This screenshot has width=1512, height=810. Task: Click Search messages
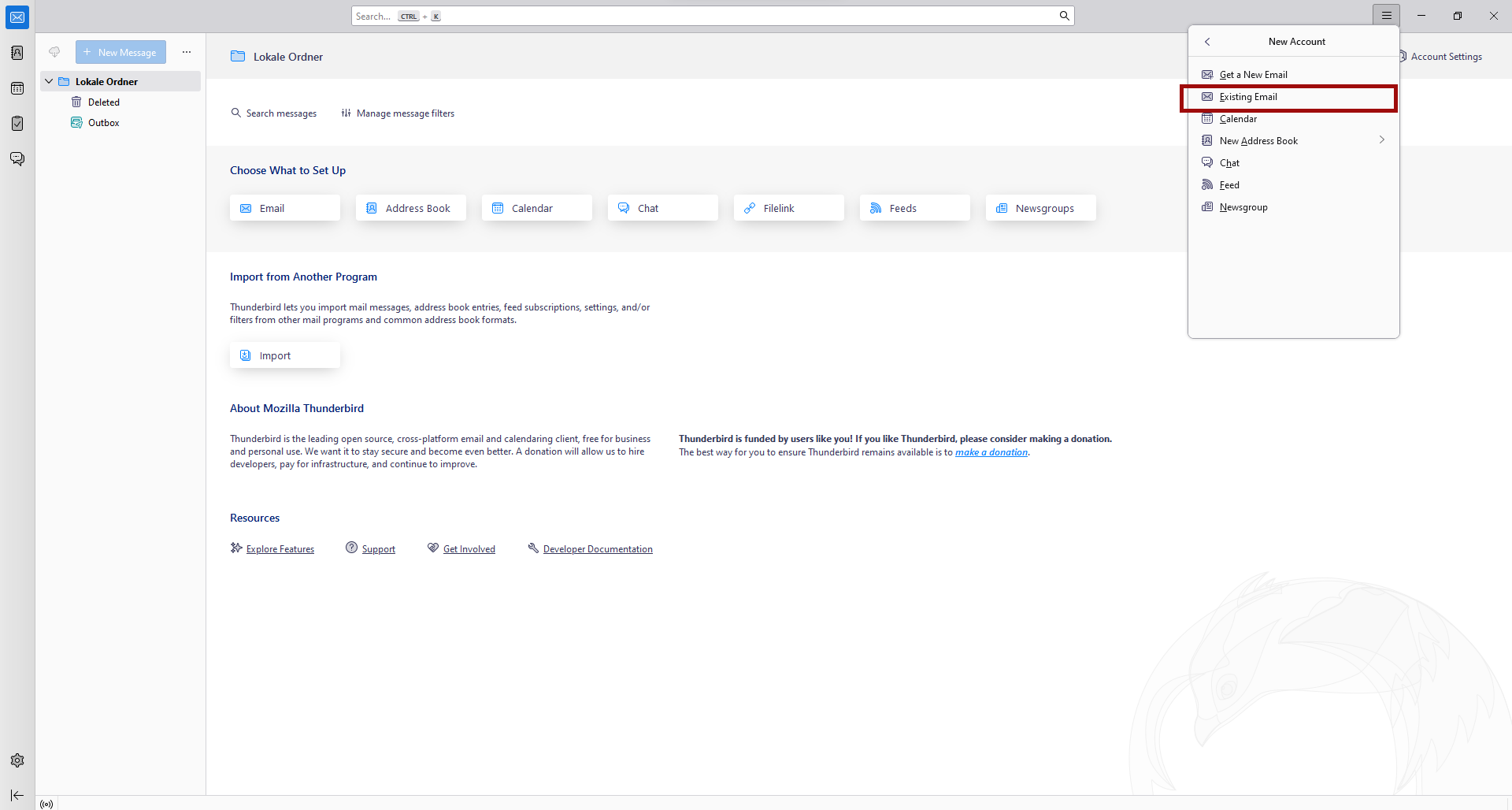click(273, 113)
